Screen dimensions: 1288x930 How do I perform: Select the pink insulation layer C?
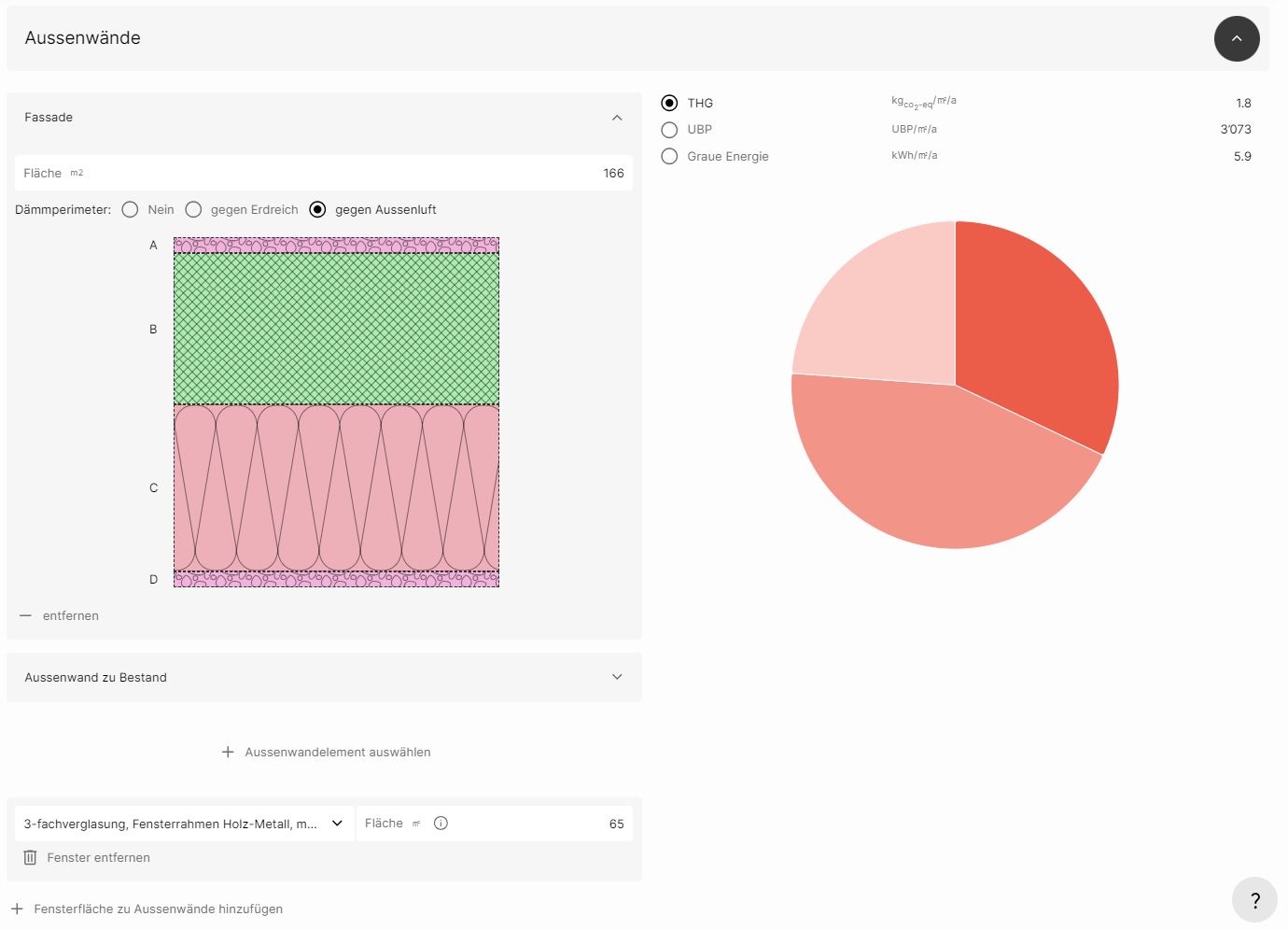336,487
